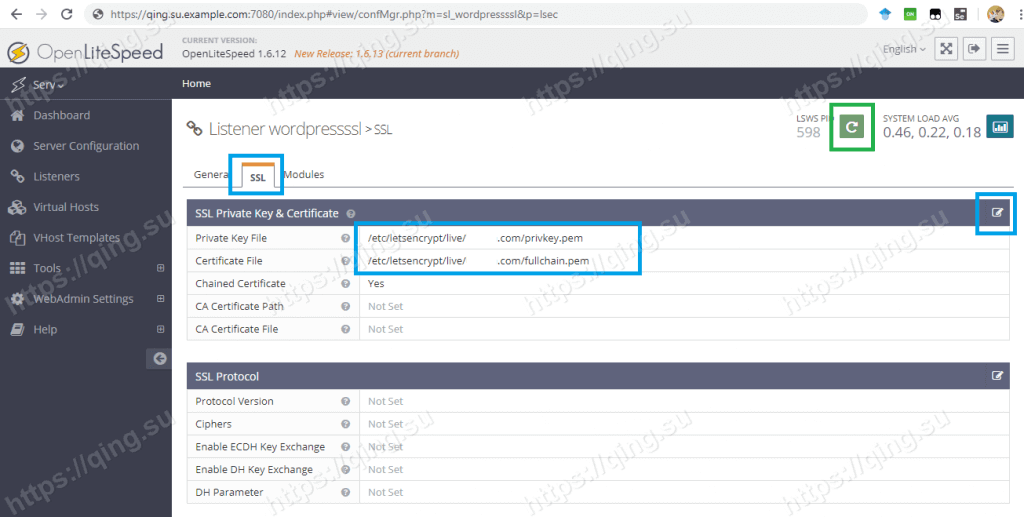1024x517 pixels.
Task: Open Listeners in sidebar
Action: pyautogui.click(x=56, y=177)
